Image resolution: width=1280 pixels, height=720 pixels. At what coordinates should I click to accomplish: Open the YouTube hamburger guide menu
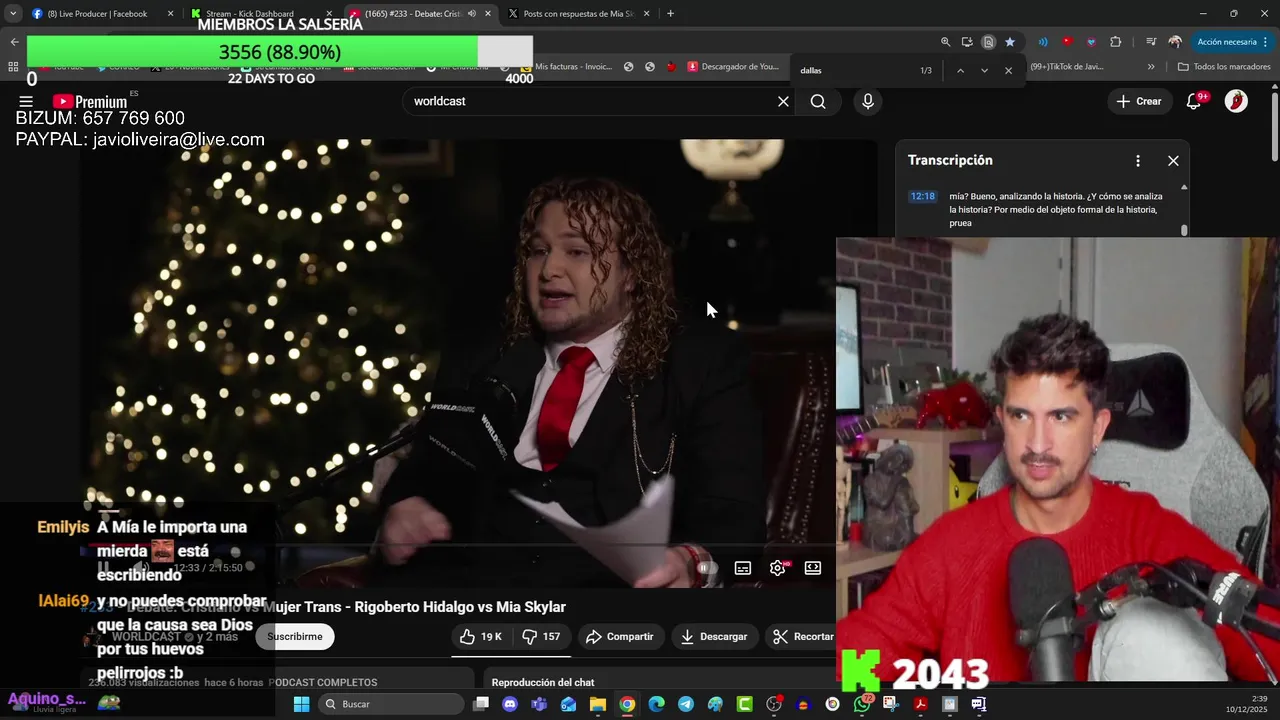click(x=26, y=101)
